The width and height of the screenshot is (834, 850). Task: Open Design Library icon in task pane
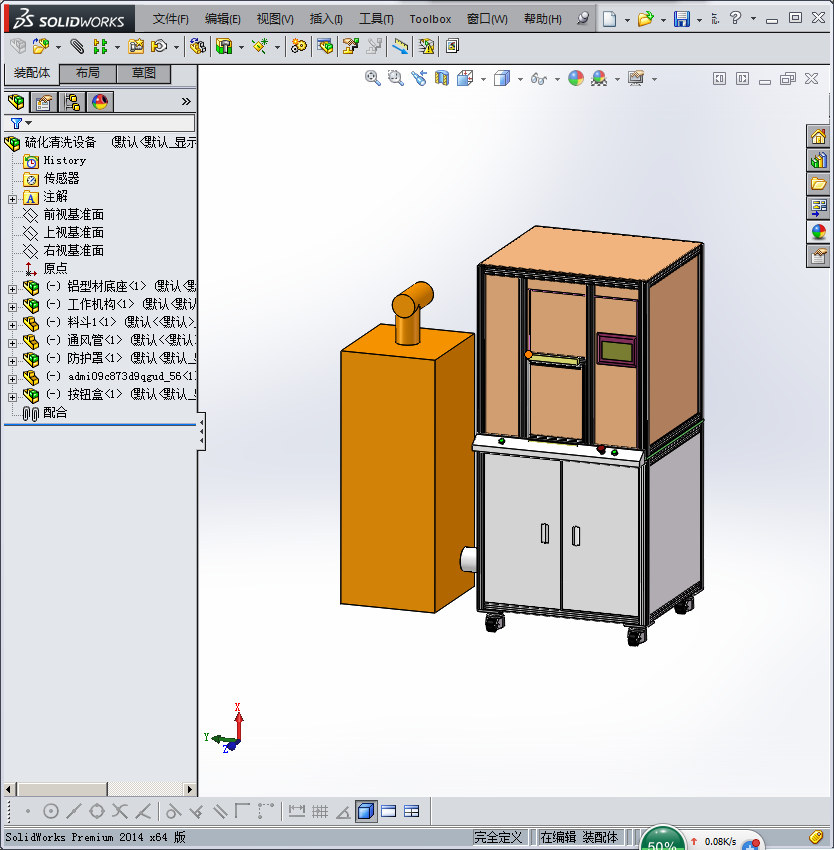818,160
